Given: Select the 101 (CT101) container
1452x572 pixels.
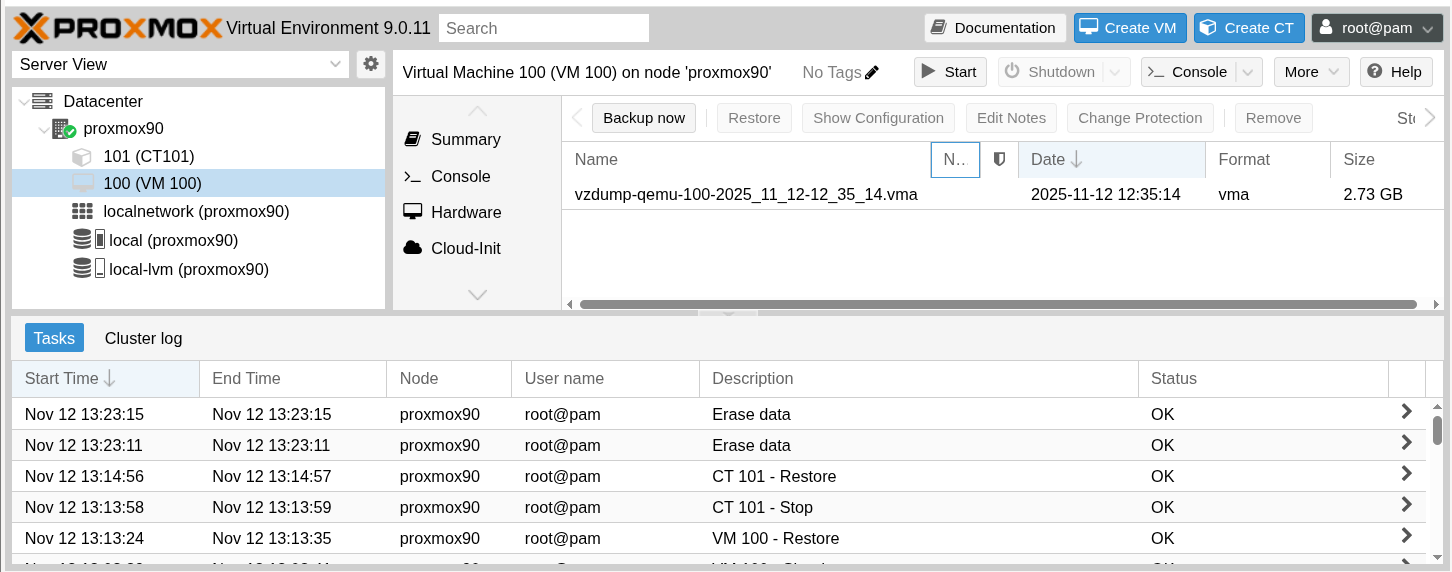Looking at the screenshot, I should pyautogui.click(x=148, y=156).
